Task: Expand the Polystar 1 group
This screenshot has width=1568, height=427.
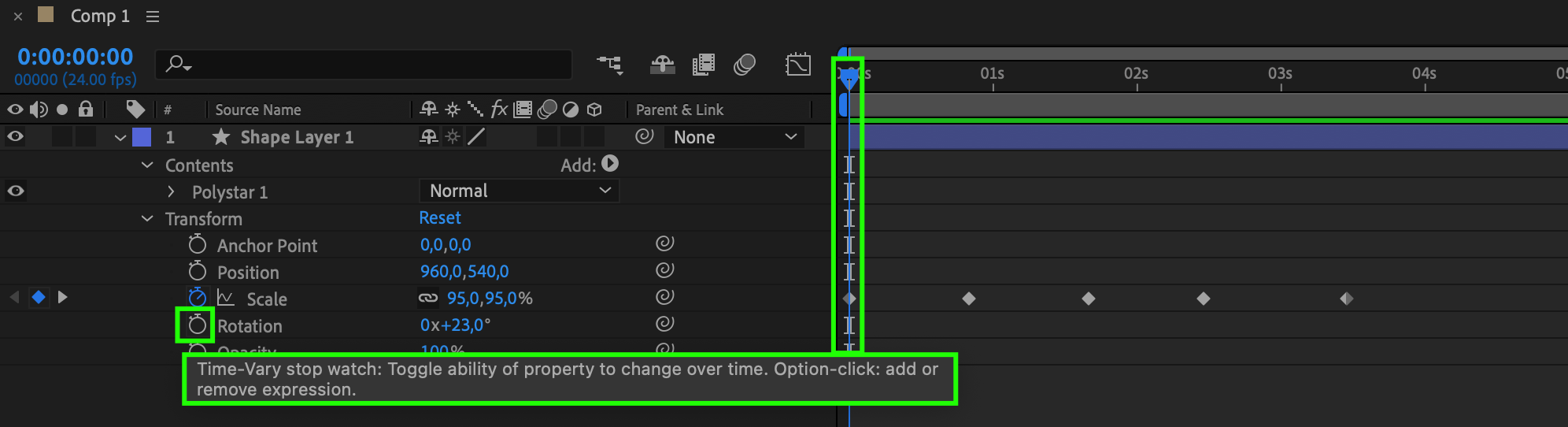Action: click(171, 191)
